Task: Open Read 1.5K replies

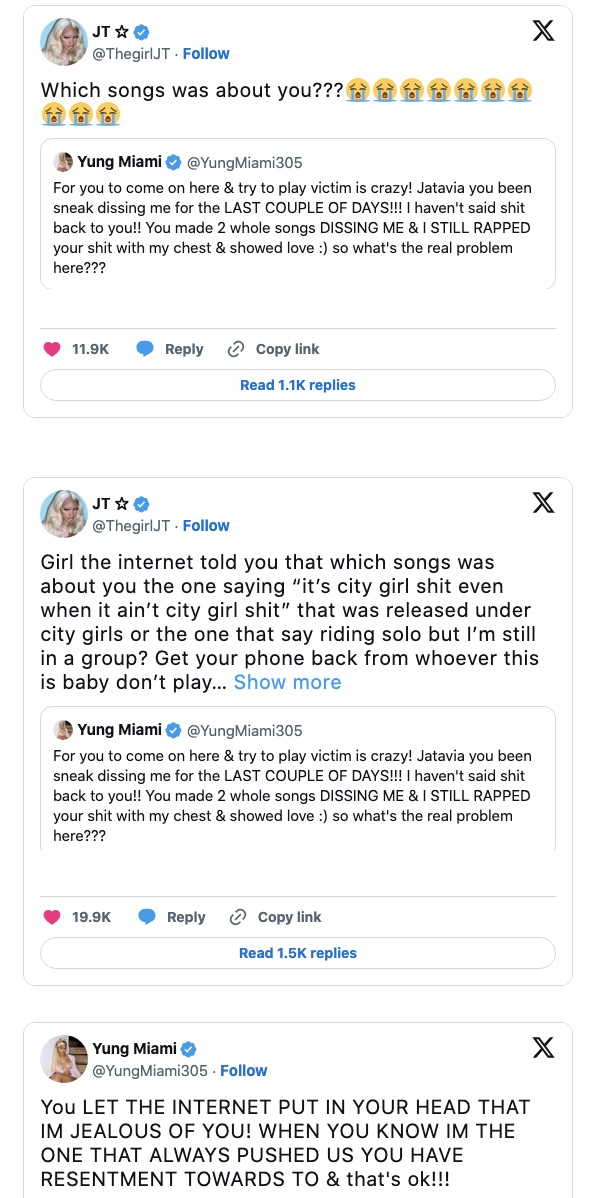Action: (x=297, y=953)
